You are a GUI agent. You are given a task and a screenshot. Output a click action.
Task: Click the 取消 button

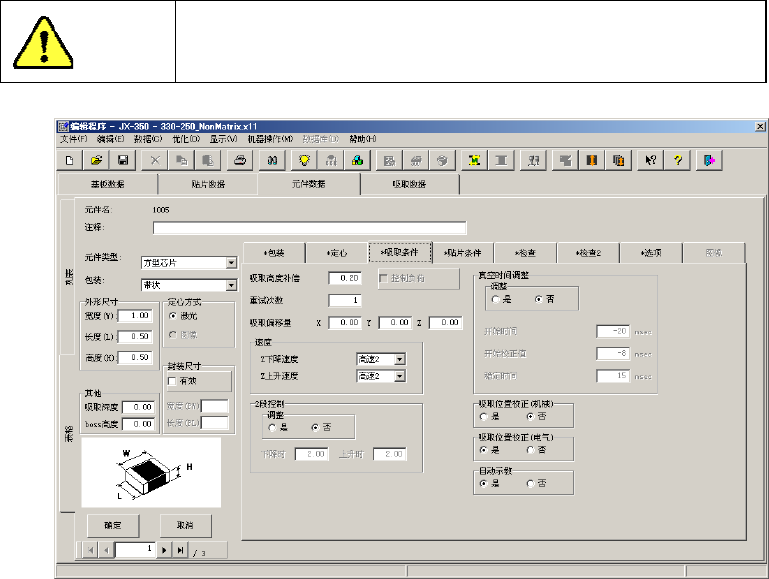click(185, 524)
